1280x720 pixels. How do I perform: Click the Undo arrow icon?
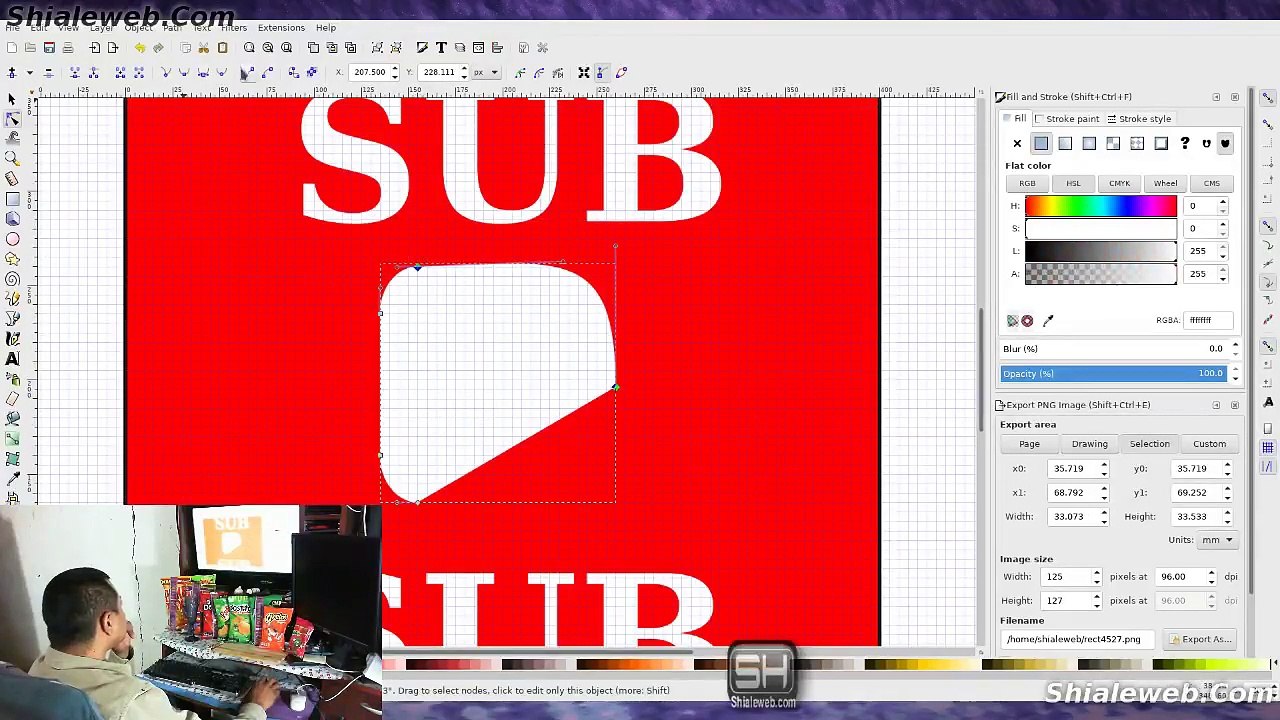click(139, 48)
